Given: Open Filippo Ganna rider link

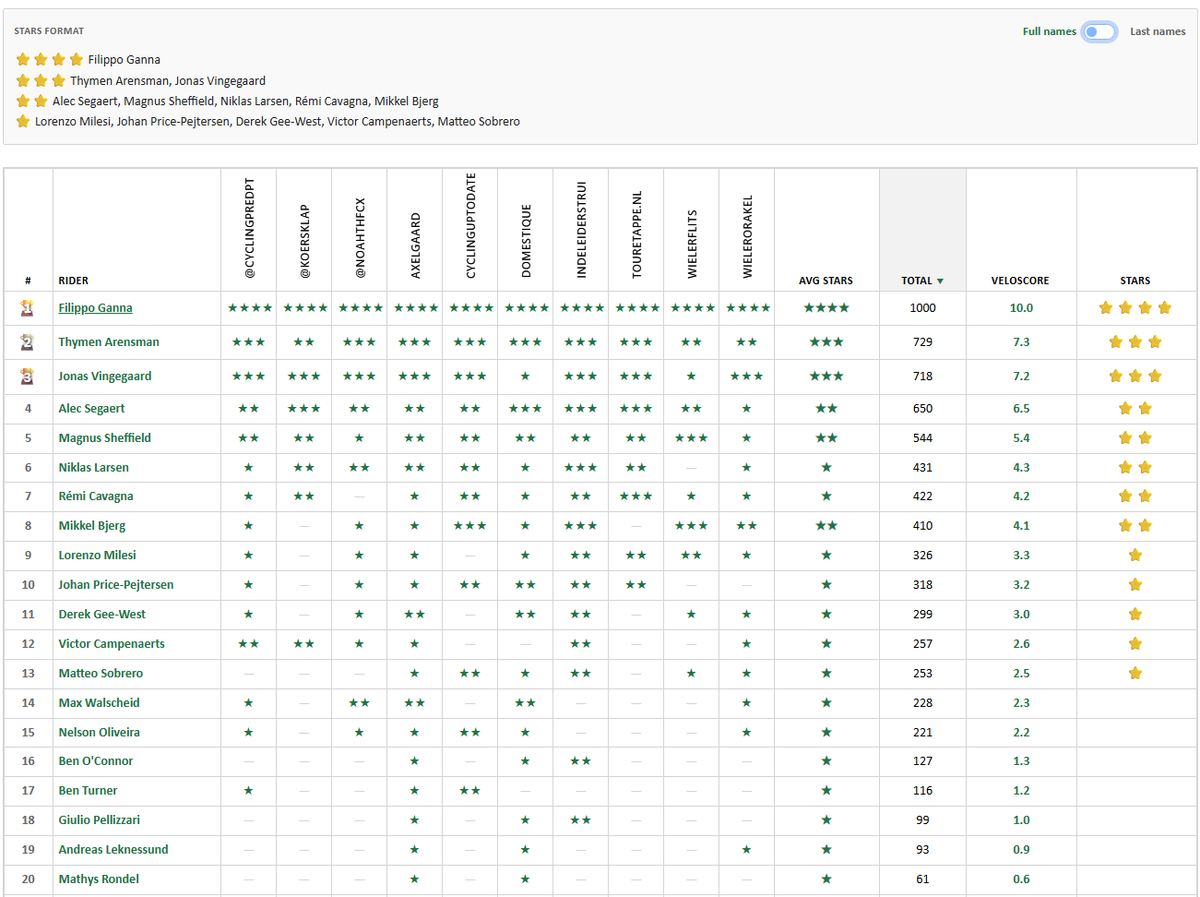Looking at the screenshot, I should [95, 308].
